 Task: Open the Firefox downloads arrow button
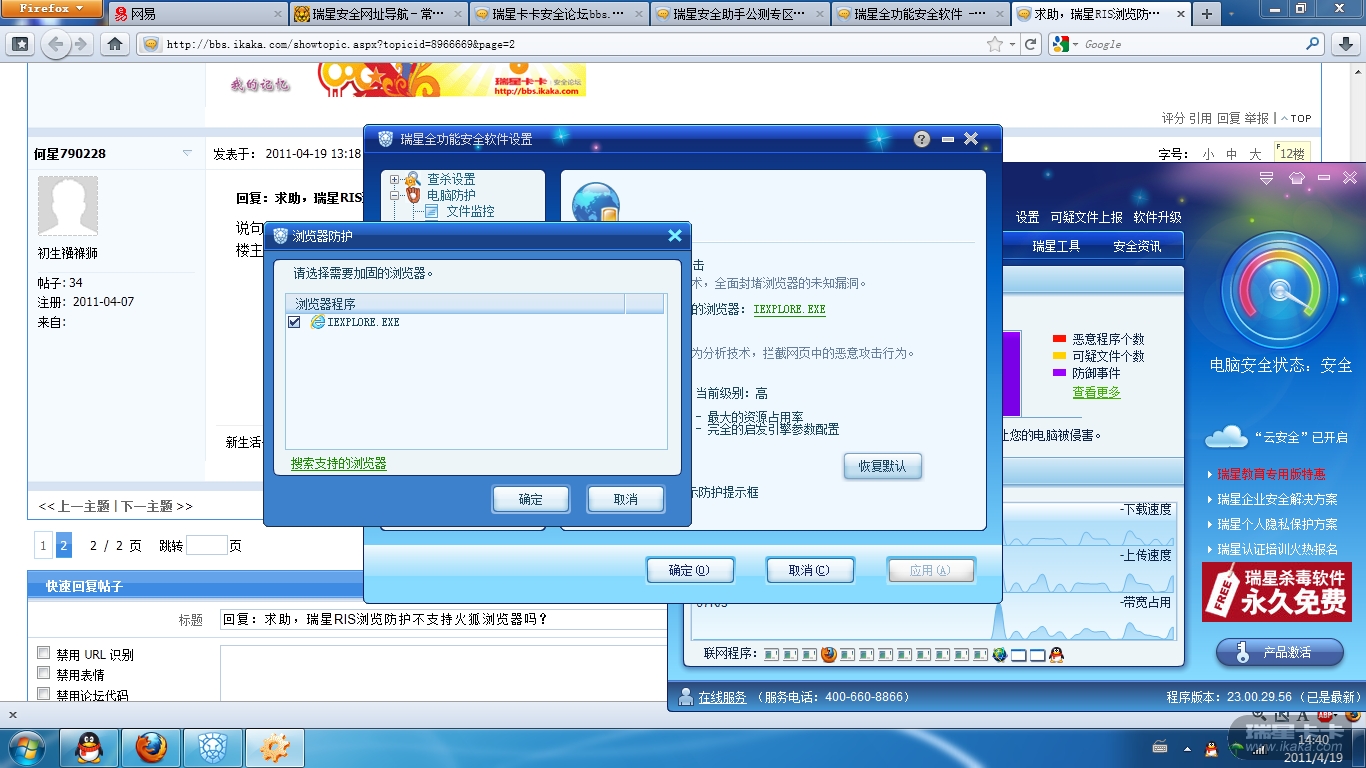coord(1345,44)
